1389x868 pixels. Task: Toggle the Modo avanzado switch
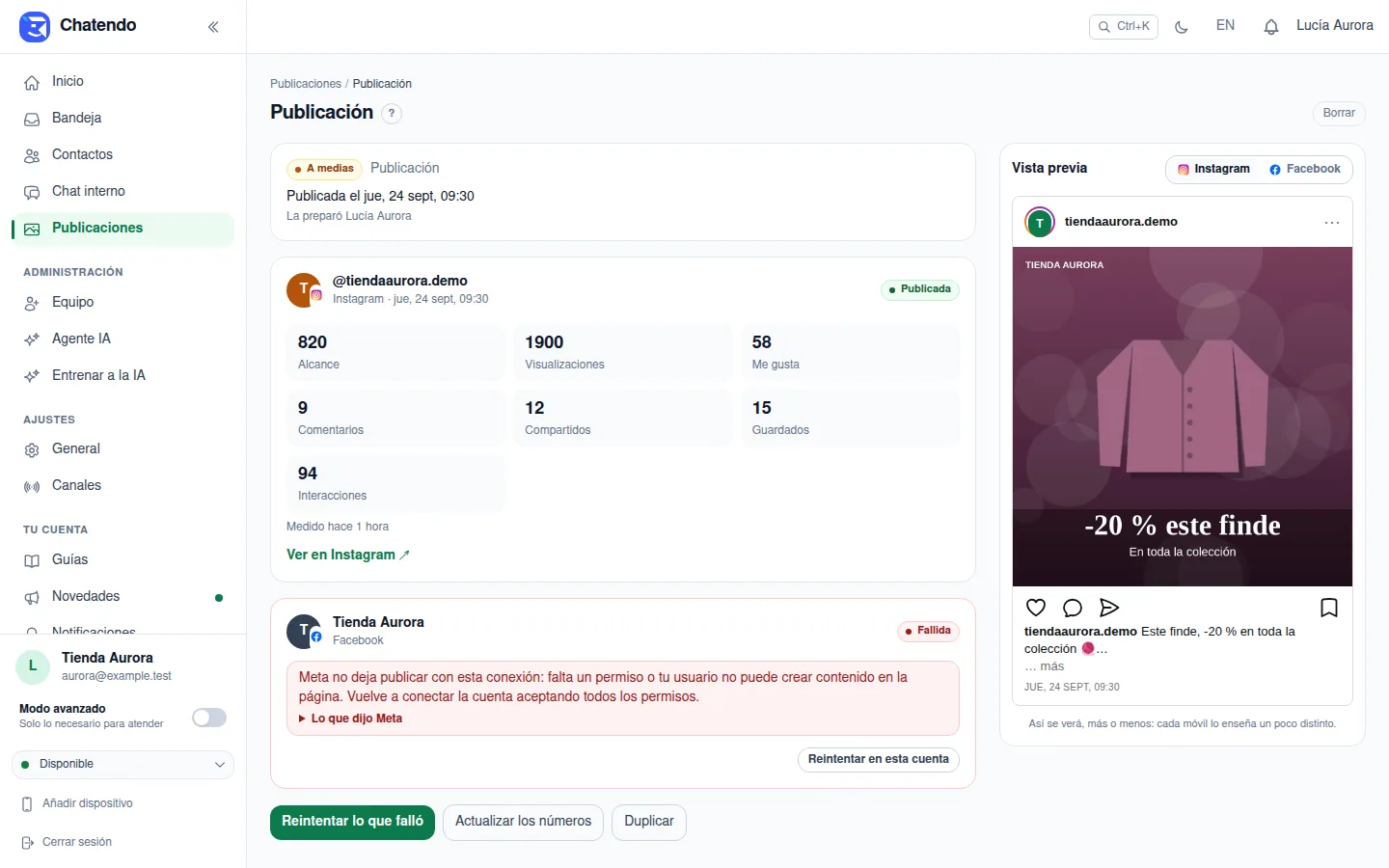click(209, 718)
